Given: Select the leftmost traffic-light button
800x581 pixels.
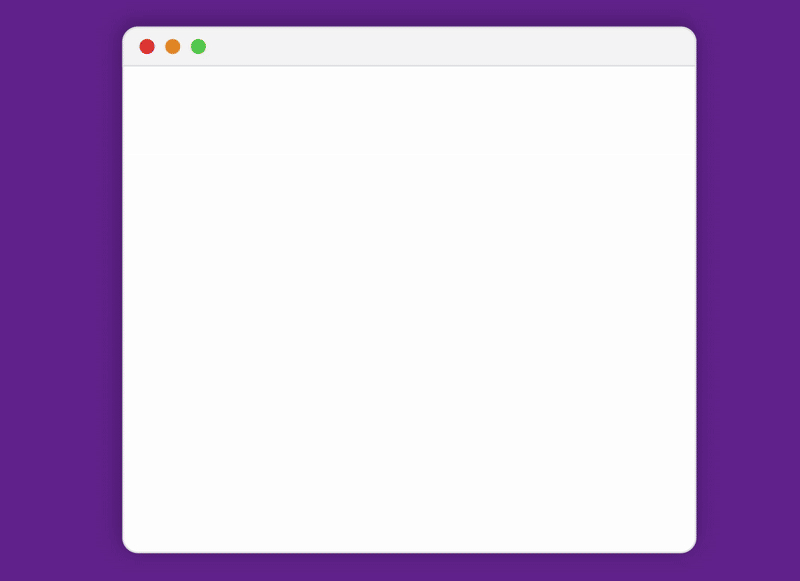Looking at the screenshot, I should [x=147, y=46].
